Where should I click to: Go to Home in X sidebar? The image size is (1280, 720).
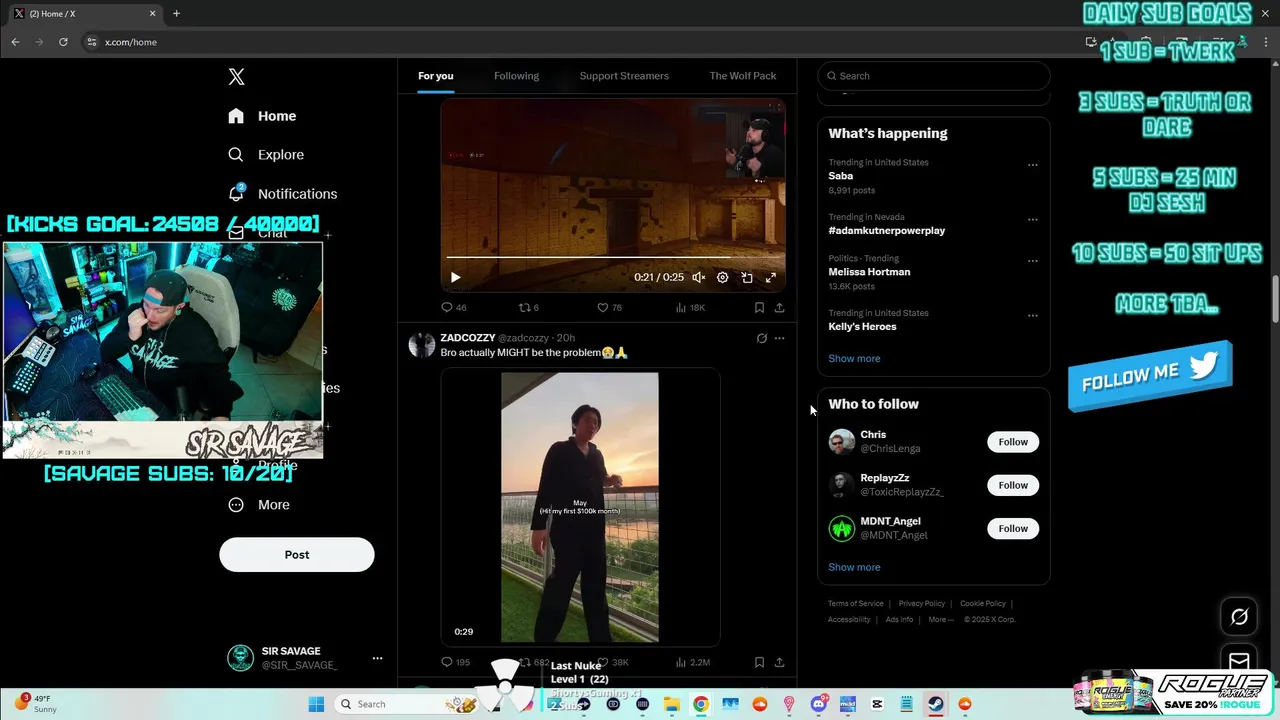[x=262, y=116]
